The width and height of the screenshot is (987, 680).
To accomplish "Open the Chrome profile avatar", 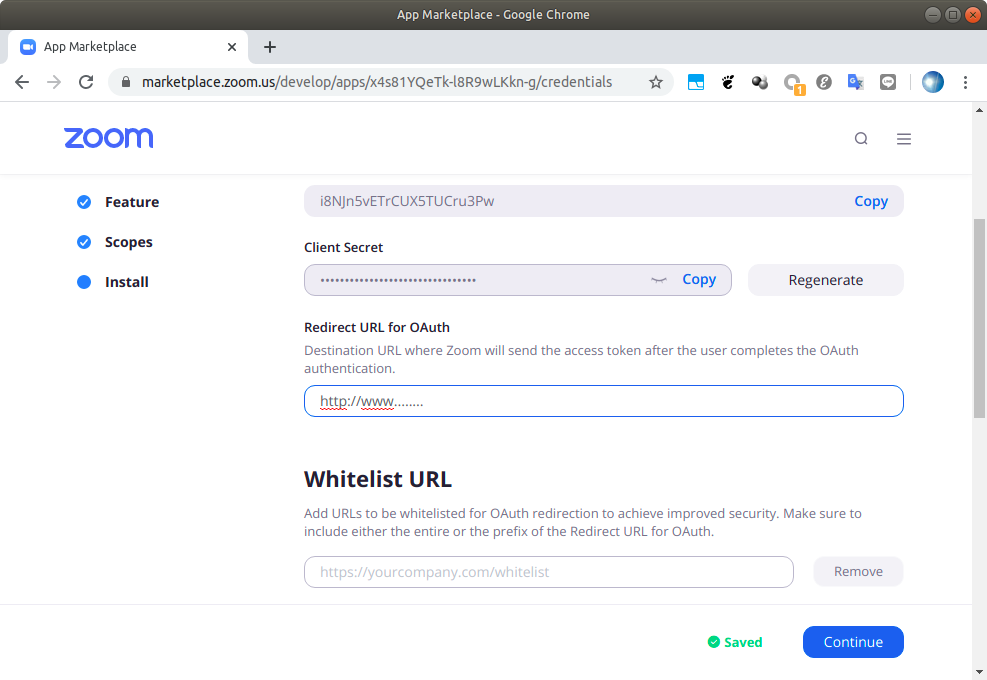I will click(x=933, y=82).
